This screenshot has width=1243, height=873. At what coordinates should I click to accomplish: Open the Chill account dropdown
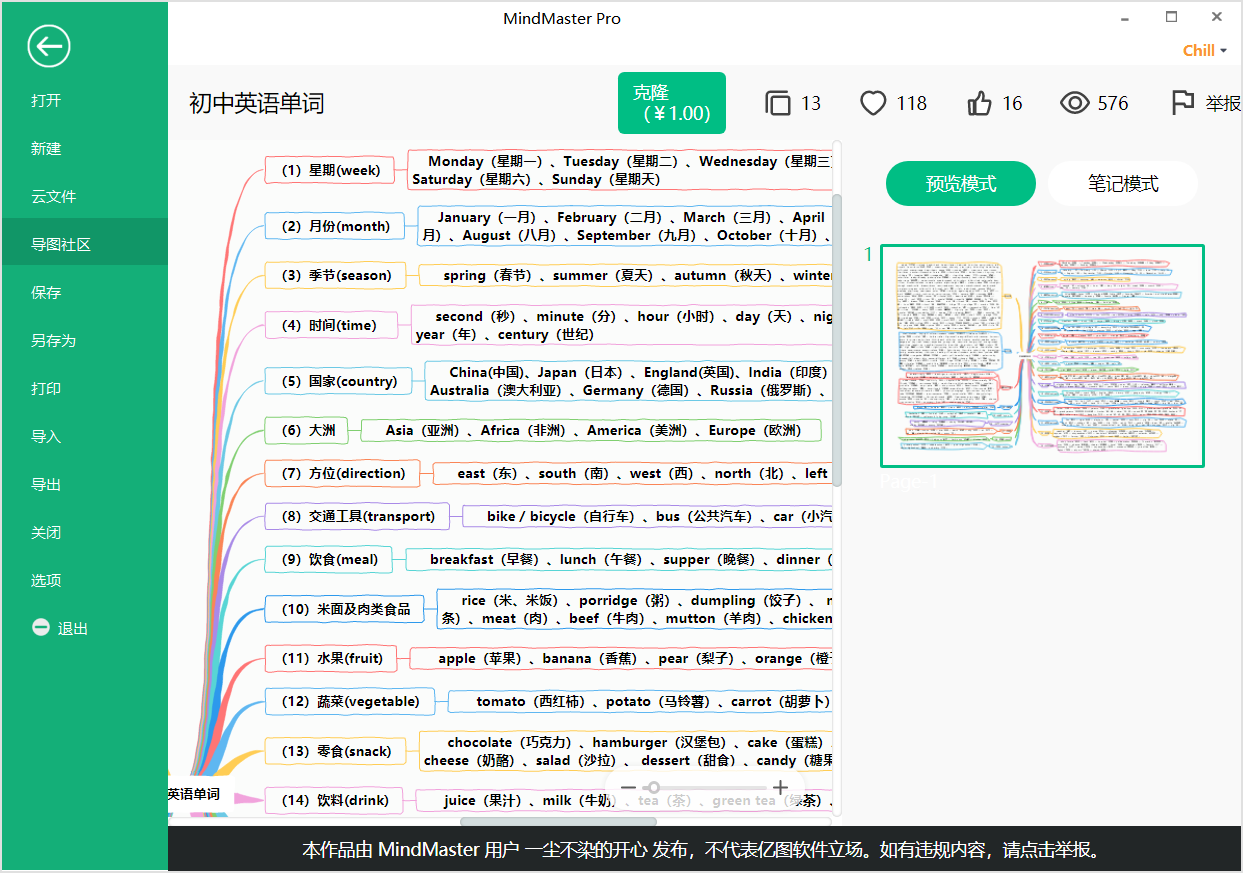pyautogui.click(x=1205, y=51)
